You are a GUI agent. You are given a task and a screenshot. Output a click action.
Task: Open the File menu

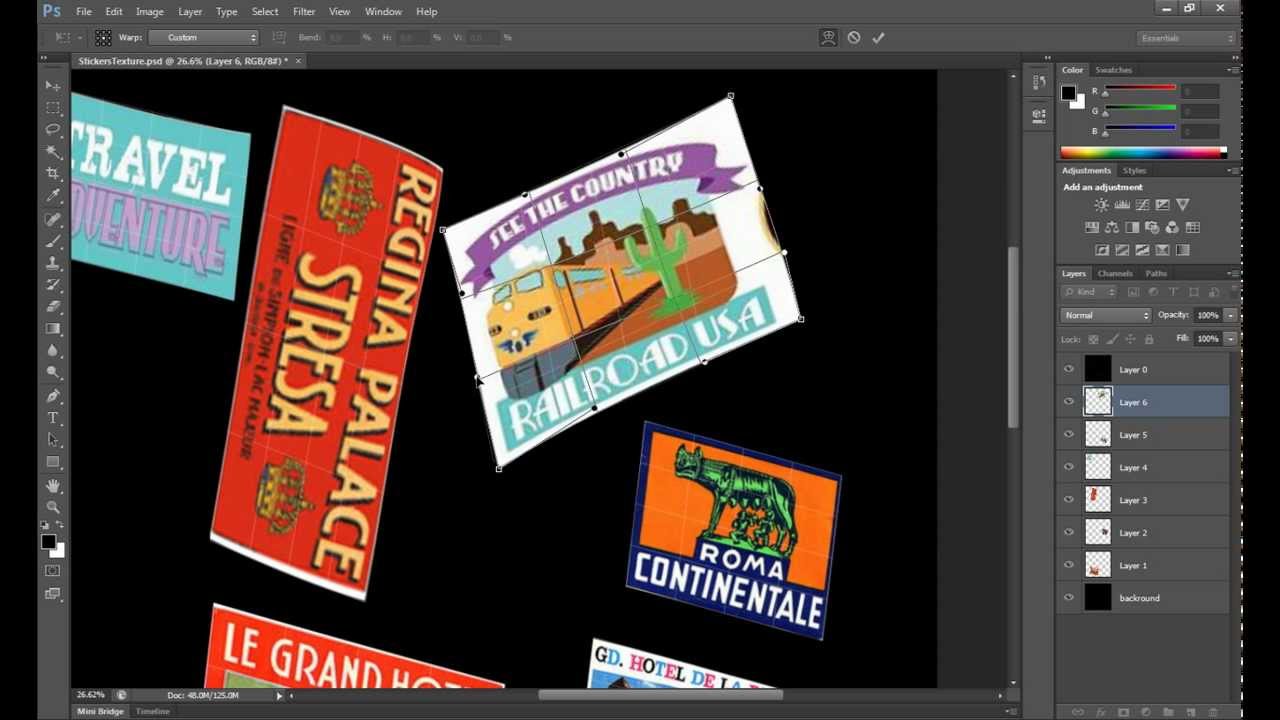(84, 11)
